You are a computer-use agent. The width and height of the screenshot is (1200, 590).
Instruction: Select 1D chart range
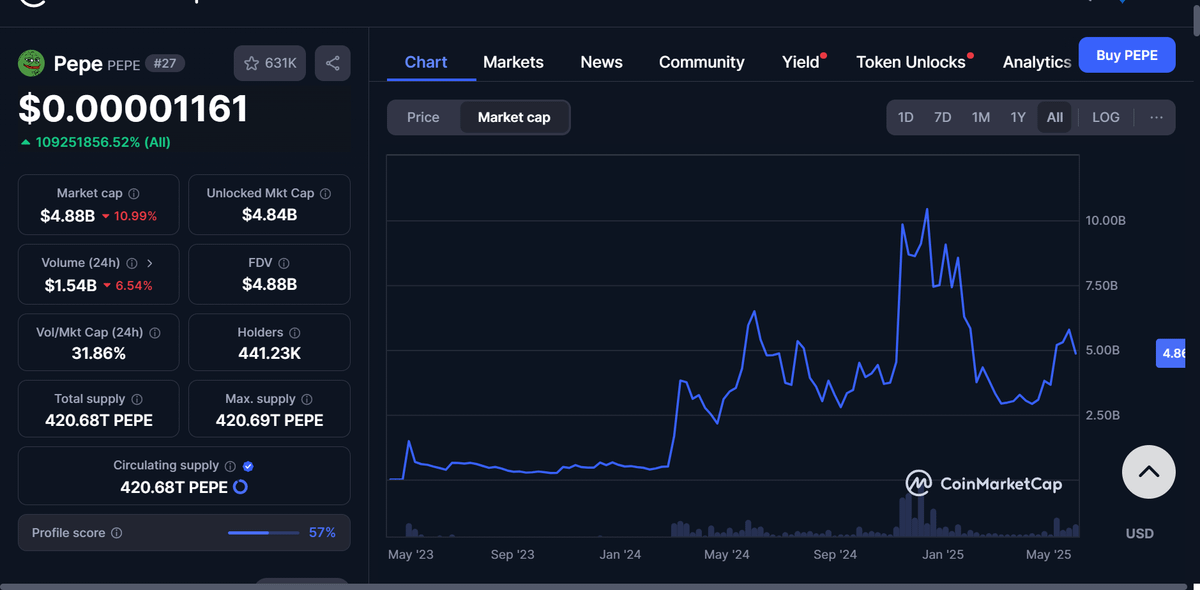906,117
